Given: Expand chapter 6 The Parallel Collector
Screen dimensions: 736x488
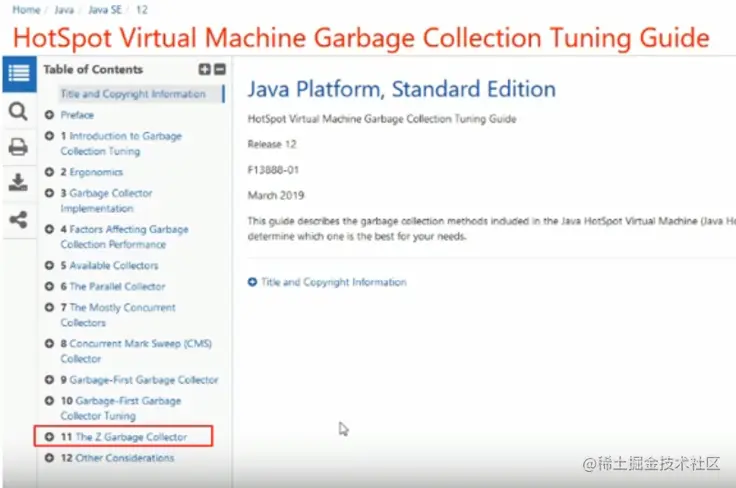Looking at the screenshot, I should pyautogui.click(x=49, y=286).
